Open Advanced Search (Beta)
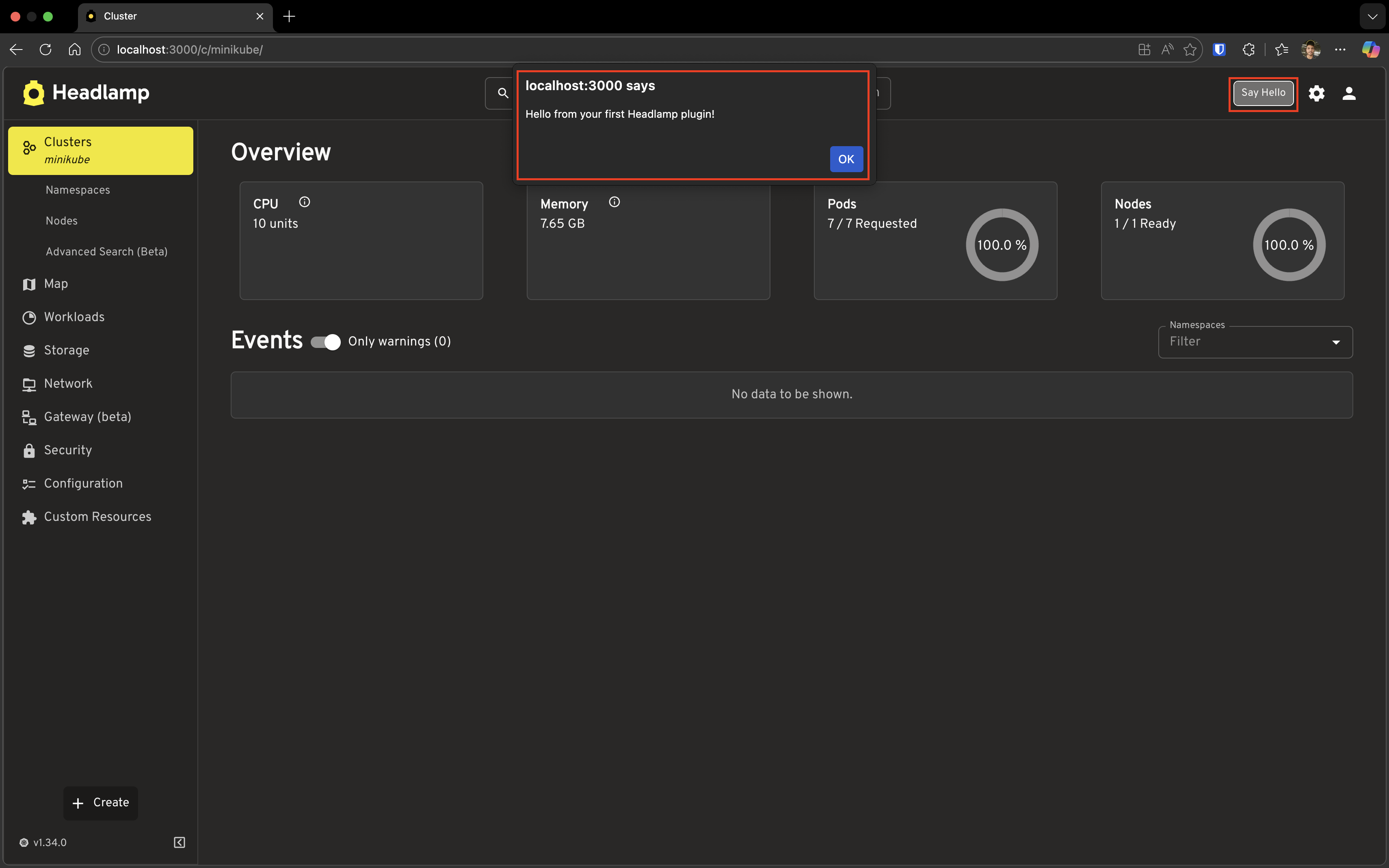The width and height of the screenshot is (1389, 868). (x=106, y=251)
